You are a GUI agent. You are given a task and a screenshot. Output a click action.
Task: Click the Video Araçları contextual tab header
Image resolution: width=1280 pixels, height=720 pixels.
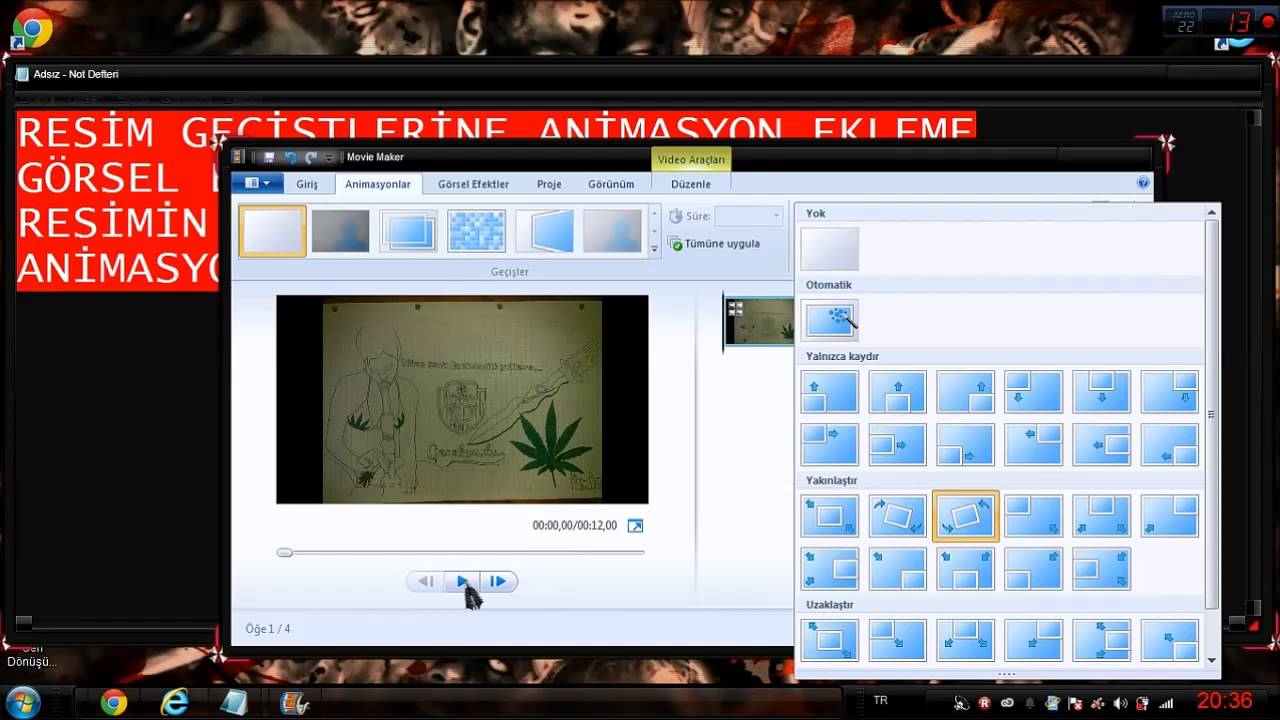[691, 159]
